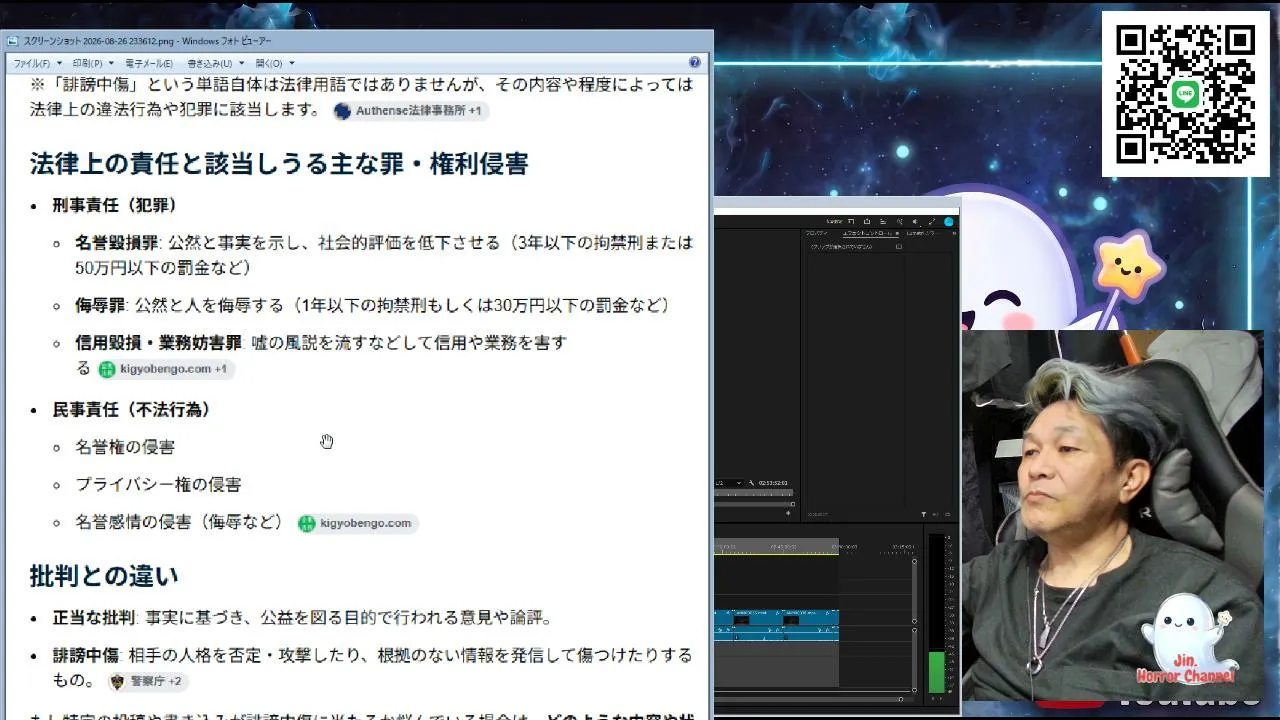Switch to the プロパティ tab in the editor

pos(817,234)
